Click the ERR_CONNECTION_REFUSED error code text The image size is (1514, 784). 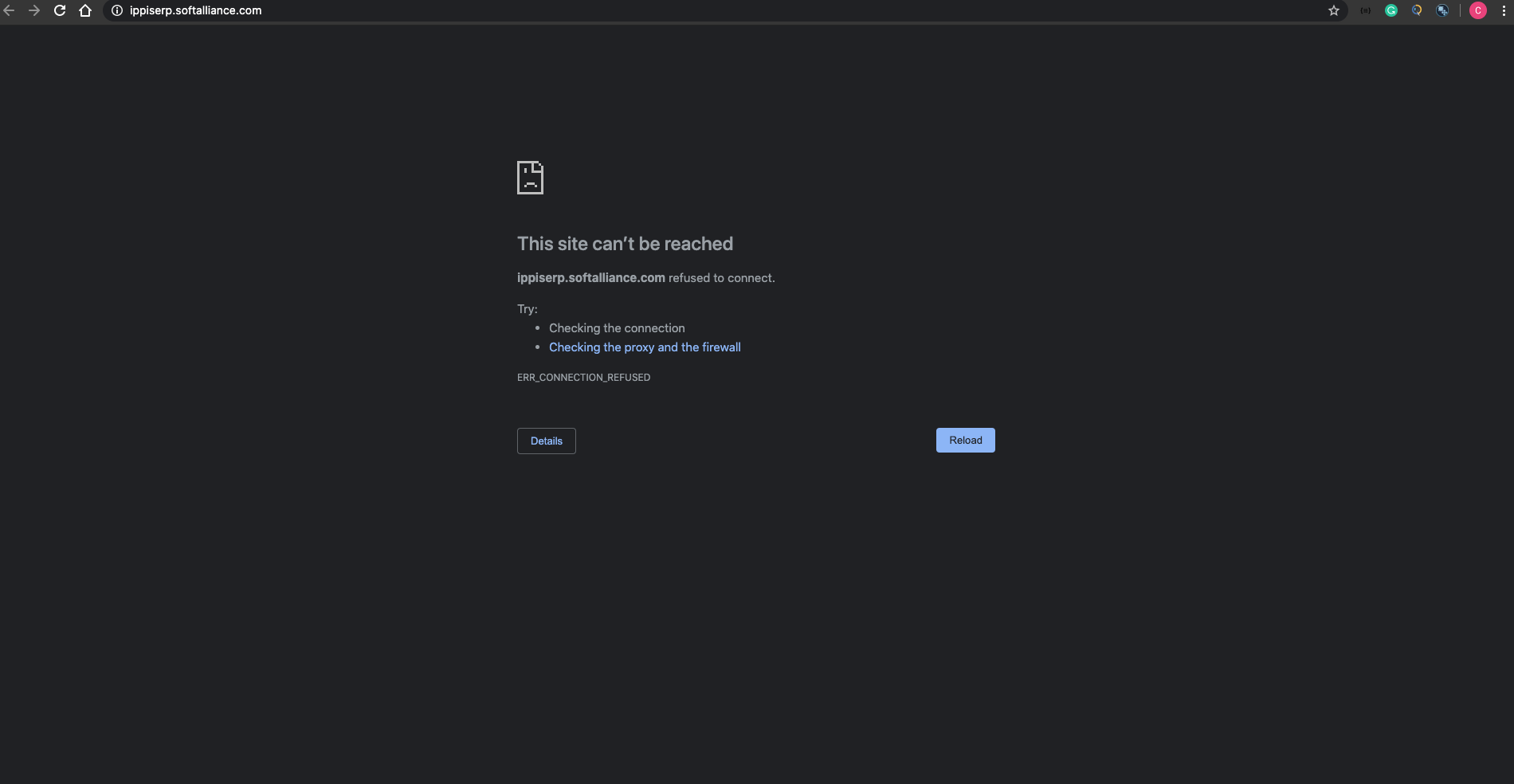pos(583,377)
